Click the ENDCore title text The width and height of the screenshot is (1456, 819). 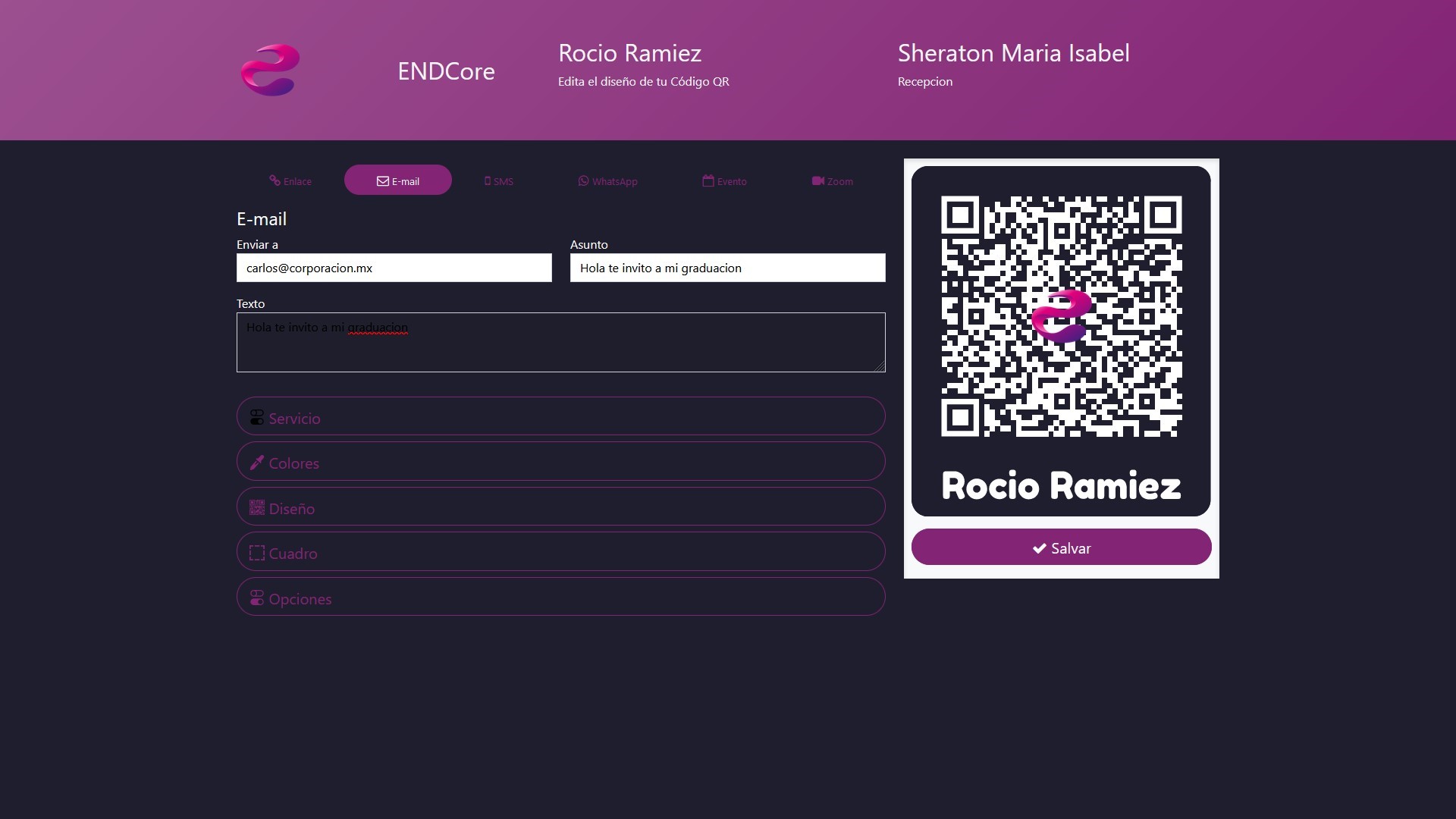(x=446, y=71)
